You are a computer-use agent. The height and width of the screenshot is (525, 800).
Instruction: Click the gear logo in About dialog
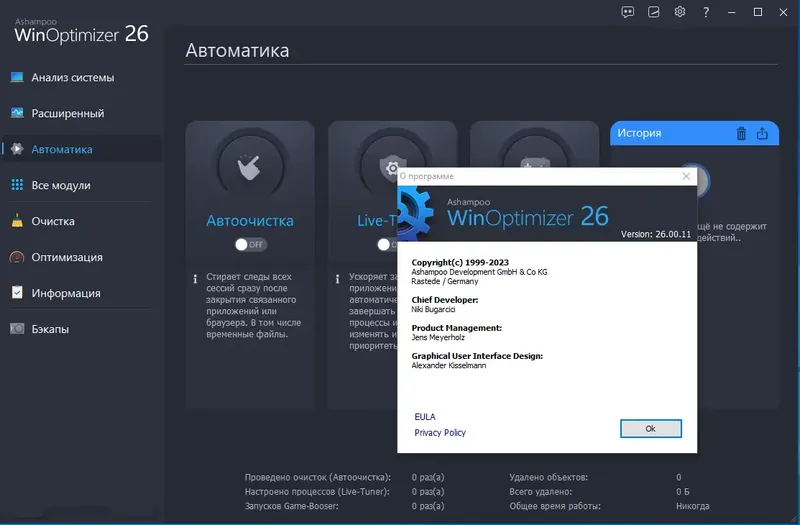click(415, 213)
